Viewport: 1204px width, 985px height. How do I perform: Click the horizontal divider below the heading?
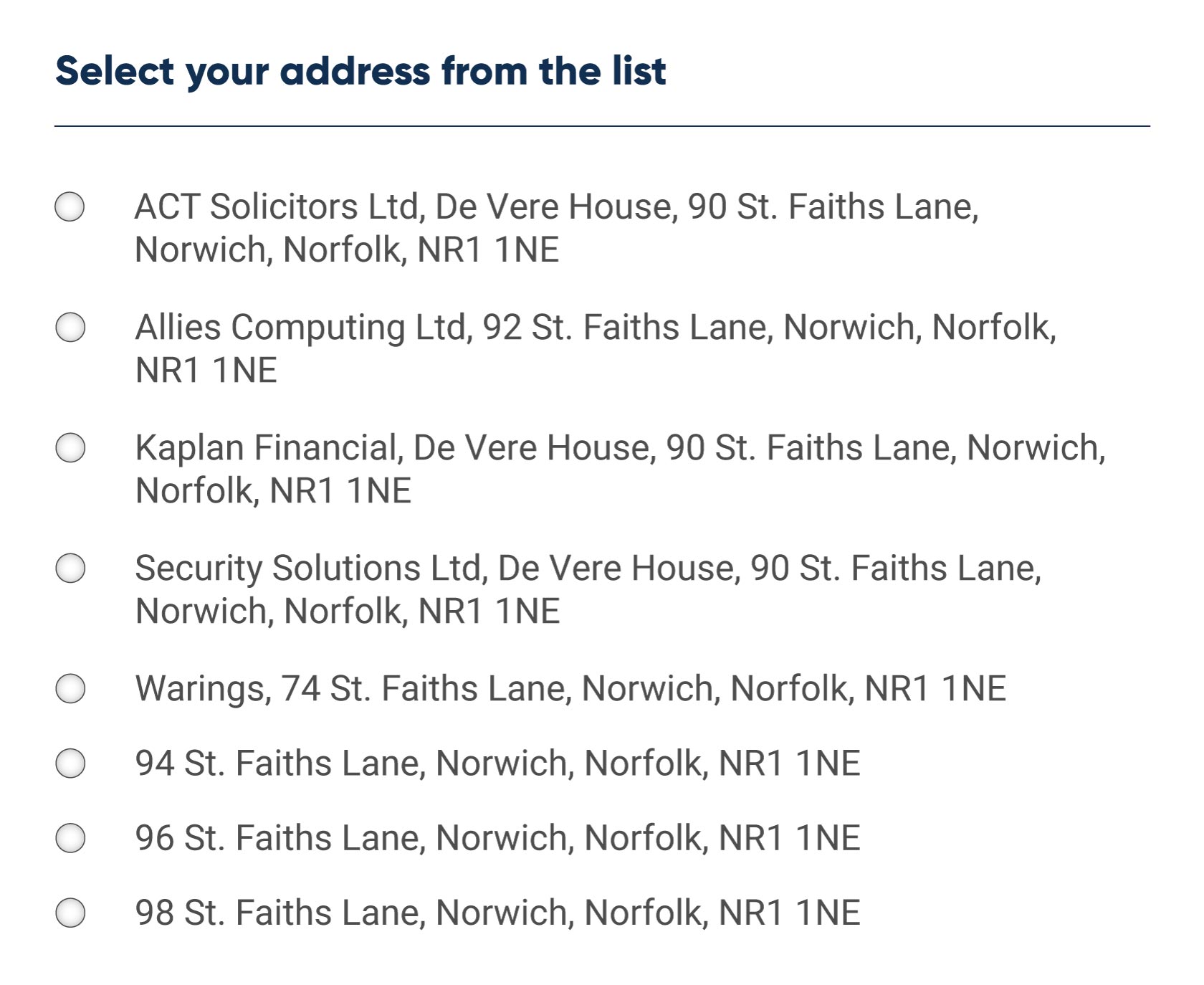602,126
